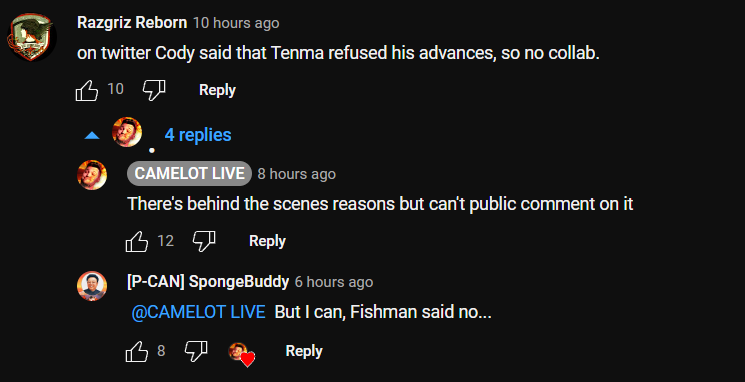Open the "10 hours ago" comment timestamp

pos(236,23)
